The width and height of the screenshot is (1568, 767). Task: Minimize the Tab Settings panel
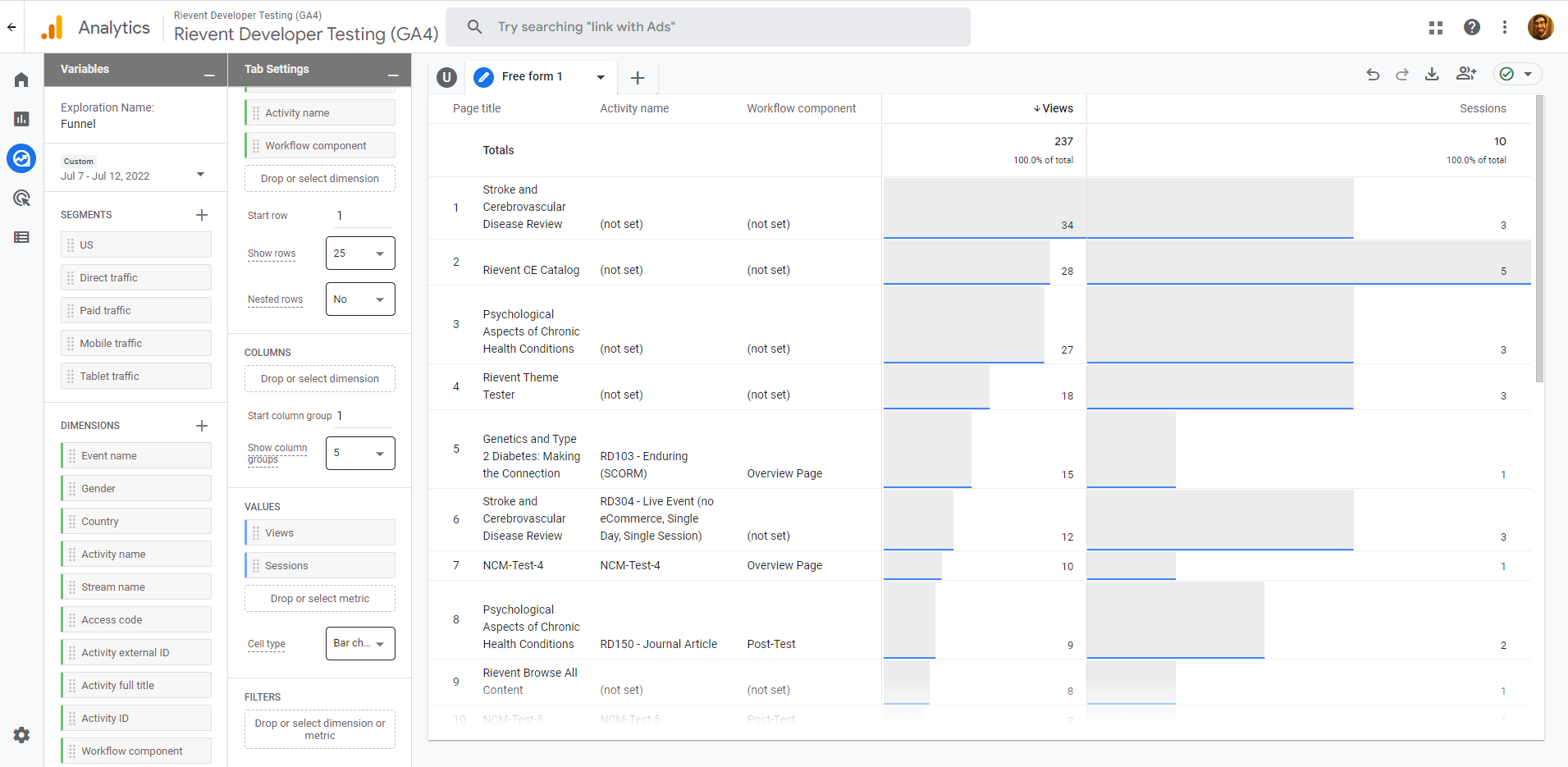[x=393, y=74]
